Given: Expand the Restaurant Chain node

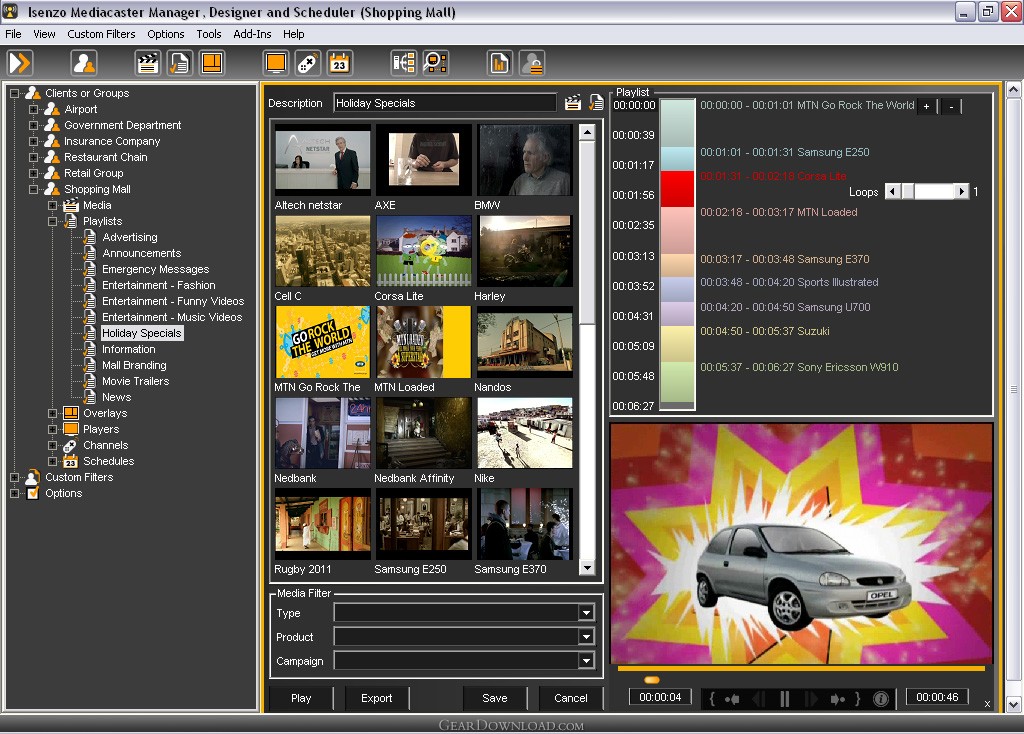Looking at the screenshot, I should pos(33,157).
